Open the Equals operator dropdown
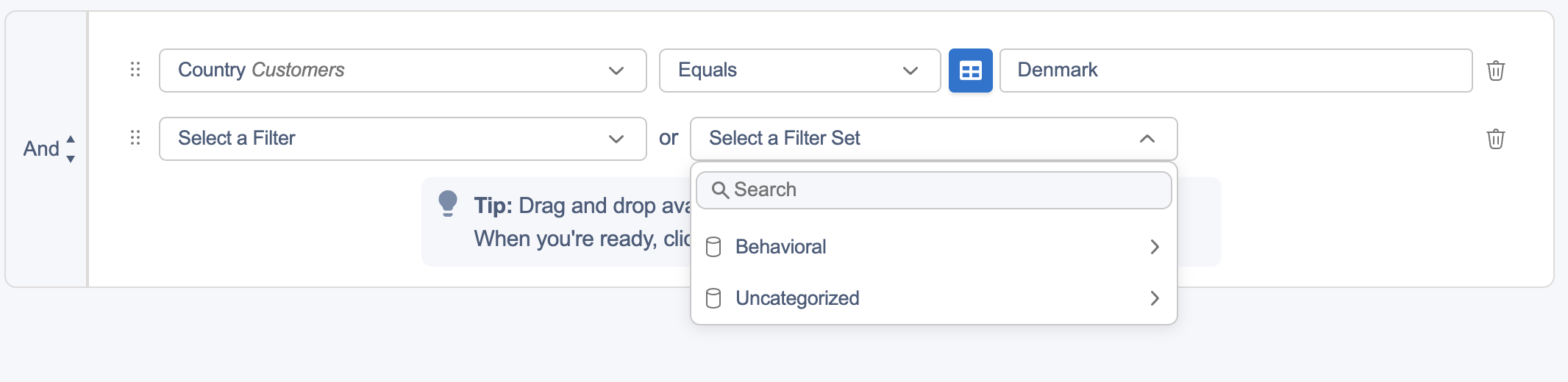This screenshot has width=1568, height=382. click(x=799, y=71)
